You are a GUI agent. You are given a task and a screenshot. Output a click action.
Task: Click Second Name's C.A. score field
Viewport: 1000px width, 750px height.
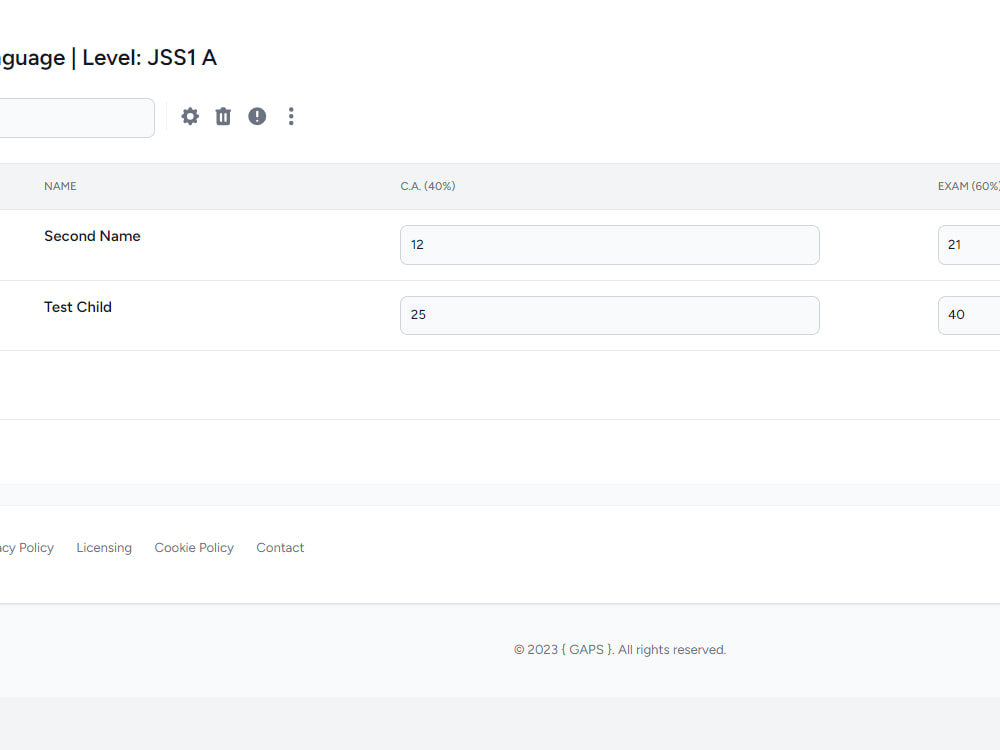pos(609,245)
